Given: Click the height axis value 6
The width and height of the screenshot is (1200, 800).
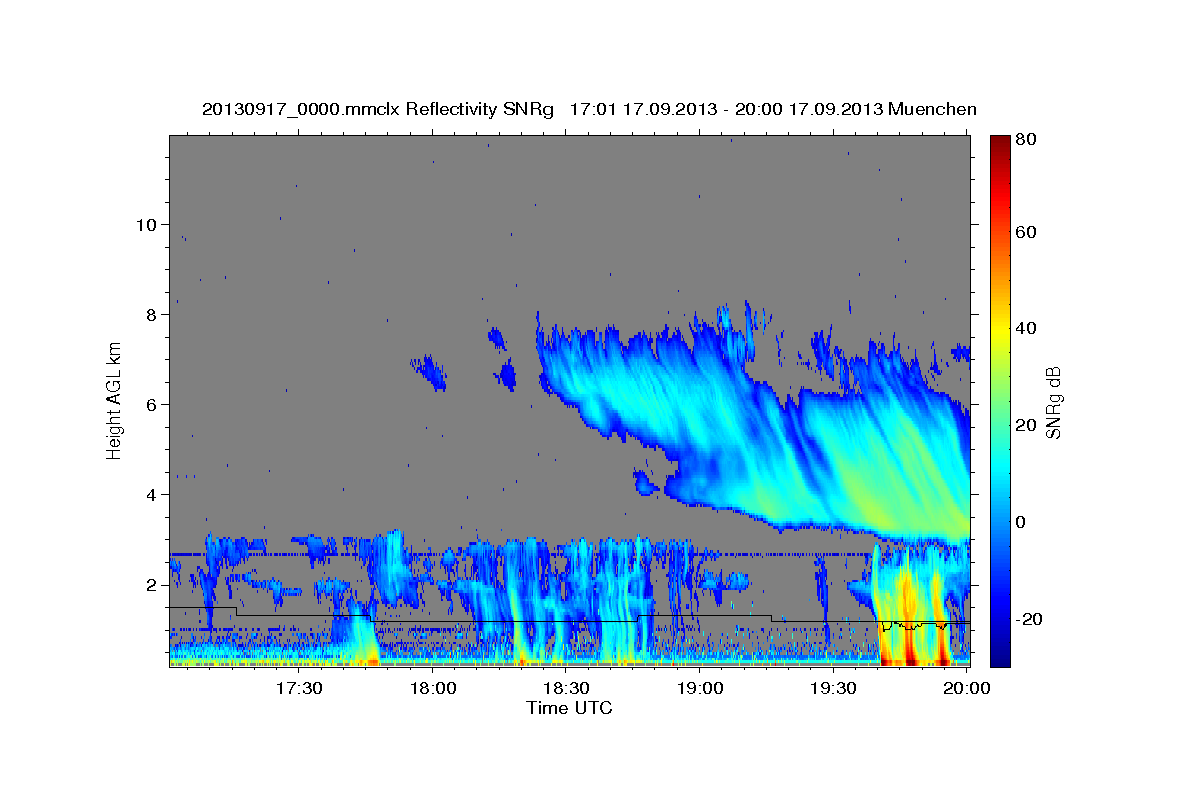Looking at the screenshot, I should coord(150,404).
